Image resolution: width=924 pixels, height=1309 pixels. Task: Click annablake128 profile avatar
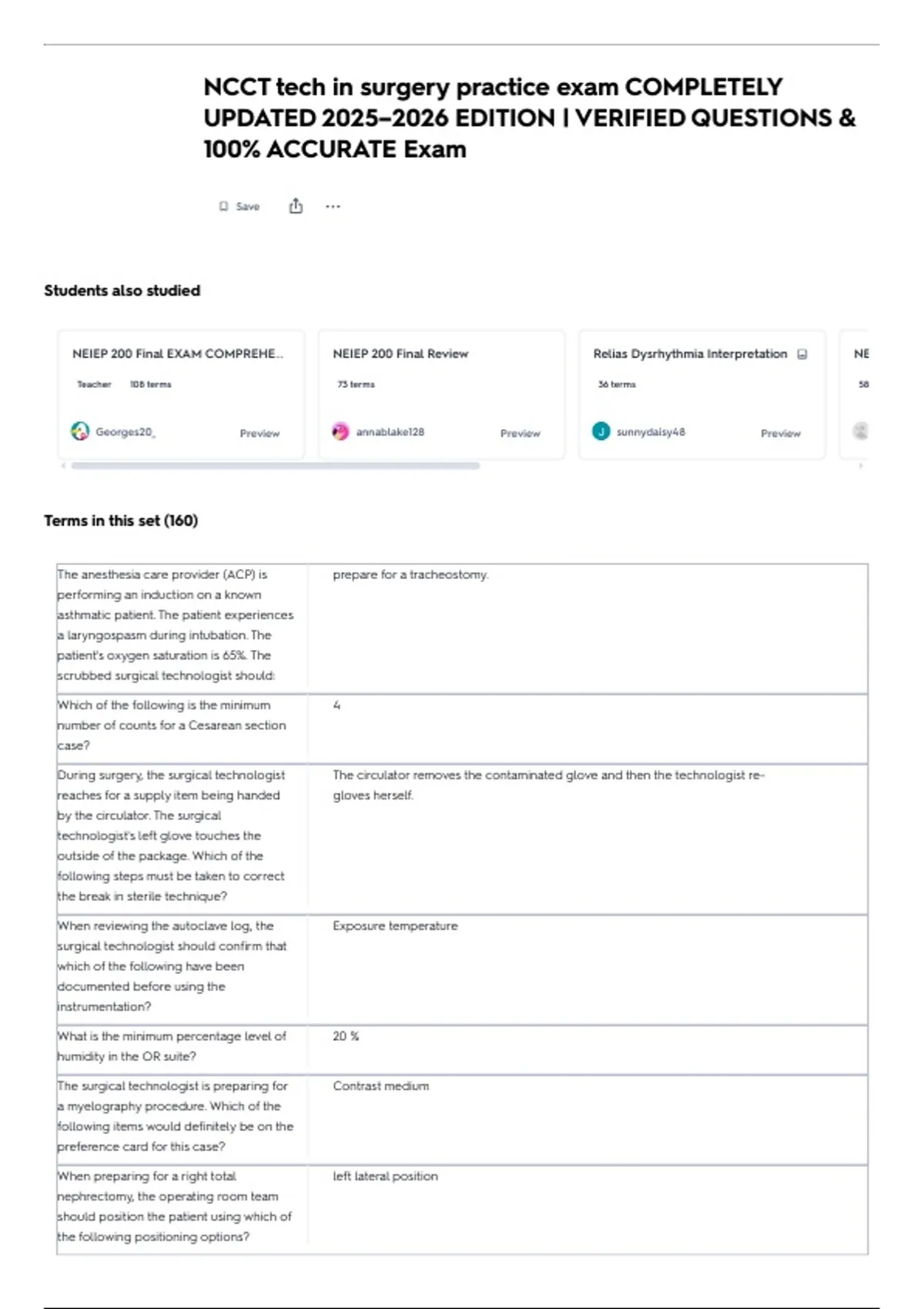pos(340,432)
